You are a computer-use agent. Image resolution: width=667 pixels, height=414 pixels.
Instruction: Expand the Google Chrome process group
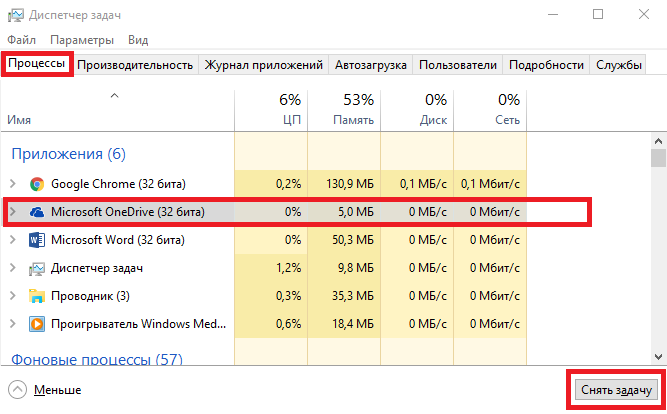(x=13, y=184)
